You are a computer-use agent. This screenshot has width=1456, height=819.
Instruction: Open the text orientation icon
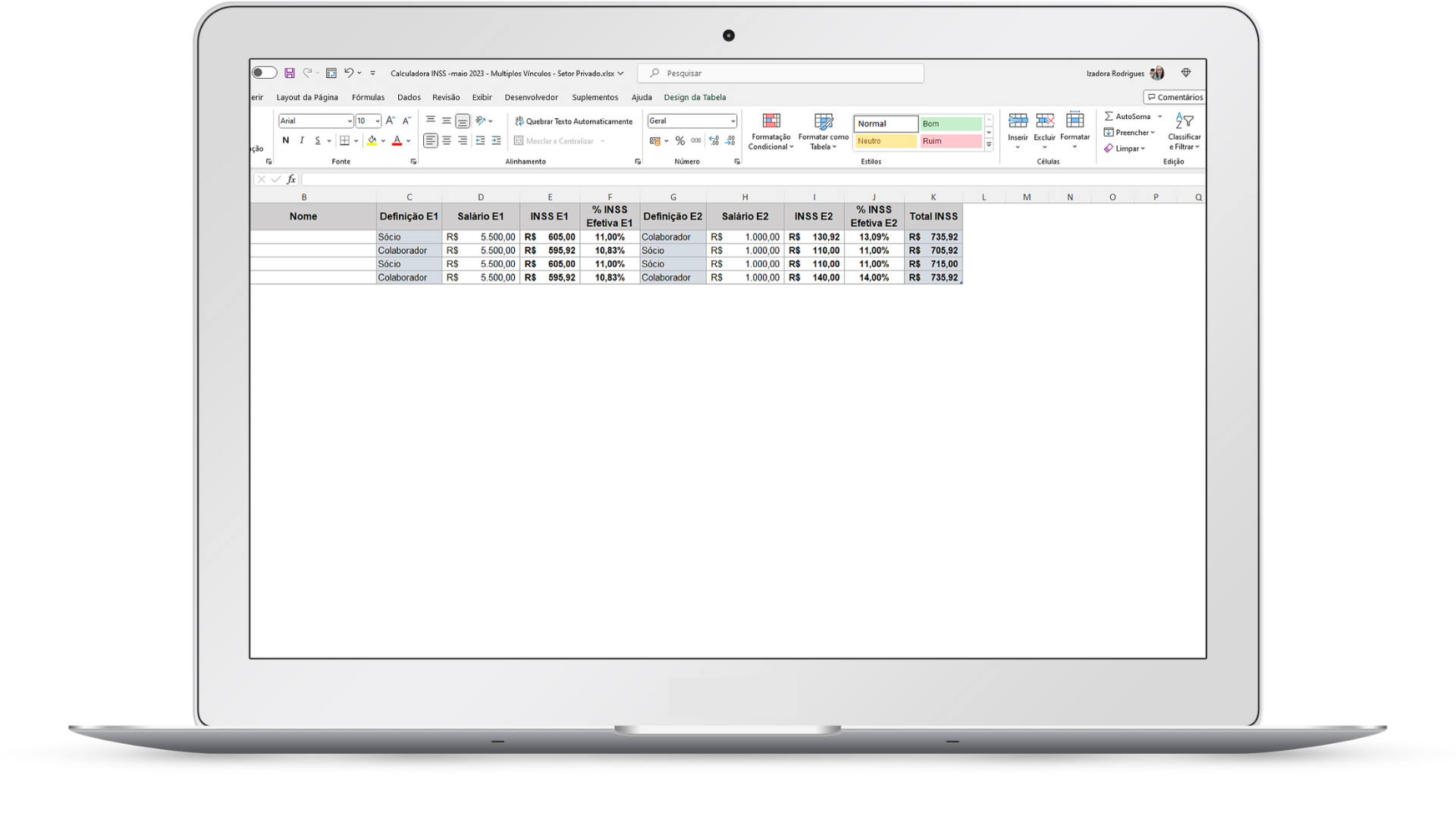pyautogui.click(x=481, y=121)
